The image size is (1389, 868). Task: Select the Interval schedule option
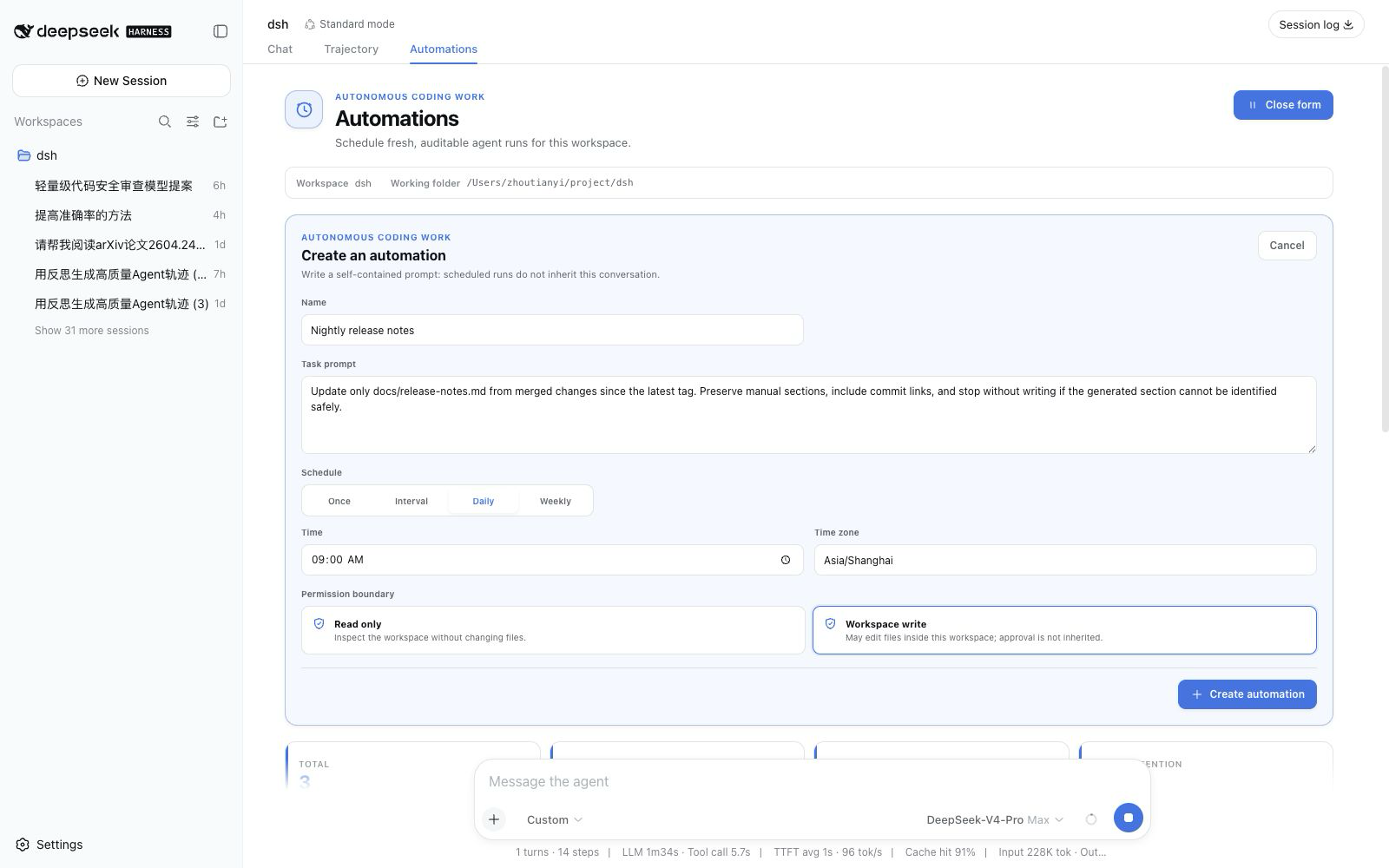coord(411,501)
